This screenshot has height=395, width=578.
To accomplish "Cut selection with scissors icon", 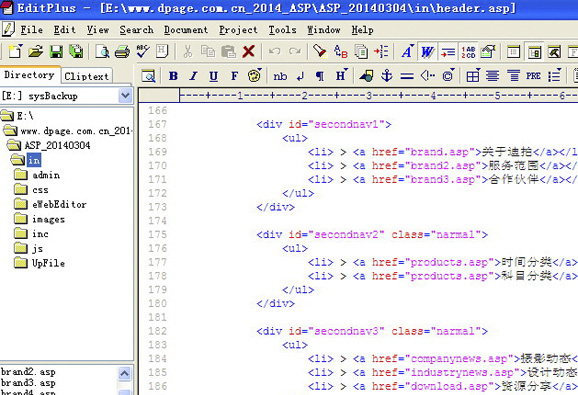I will 188,51.
